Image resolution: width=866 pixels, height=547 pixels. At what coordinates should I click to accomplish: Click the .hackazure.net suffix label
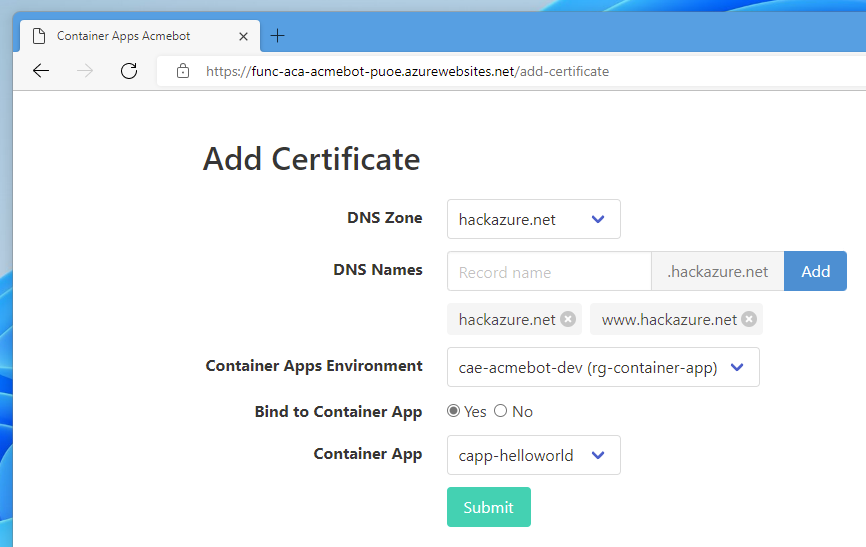(x=717, y=271)
